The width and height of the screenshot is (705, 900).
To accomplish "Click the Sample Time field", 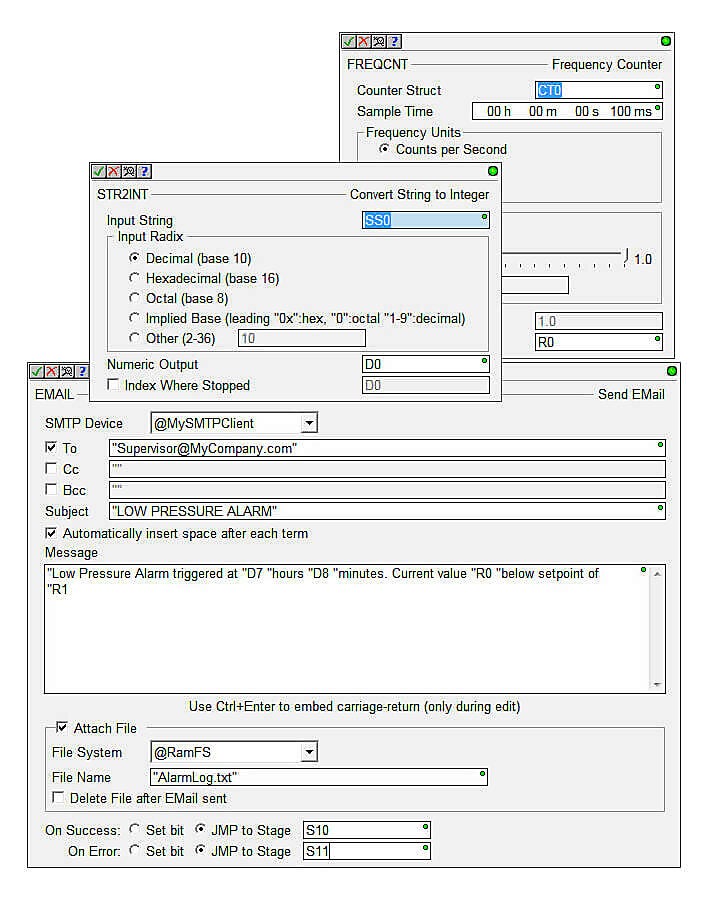I will 567,111.
